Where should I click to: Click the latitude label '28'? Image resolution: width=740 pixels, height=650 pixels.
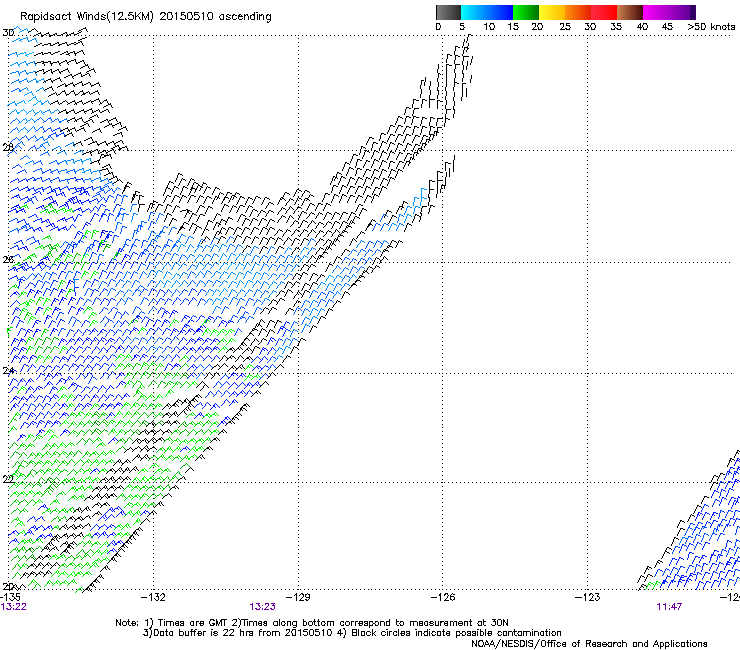click(x=8, y=147)
